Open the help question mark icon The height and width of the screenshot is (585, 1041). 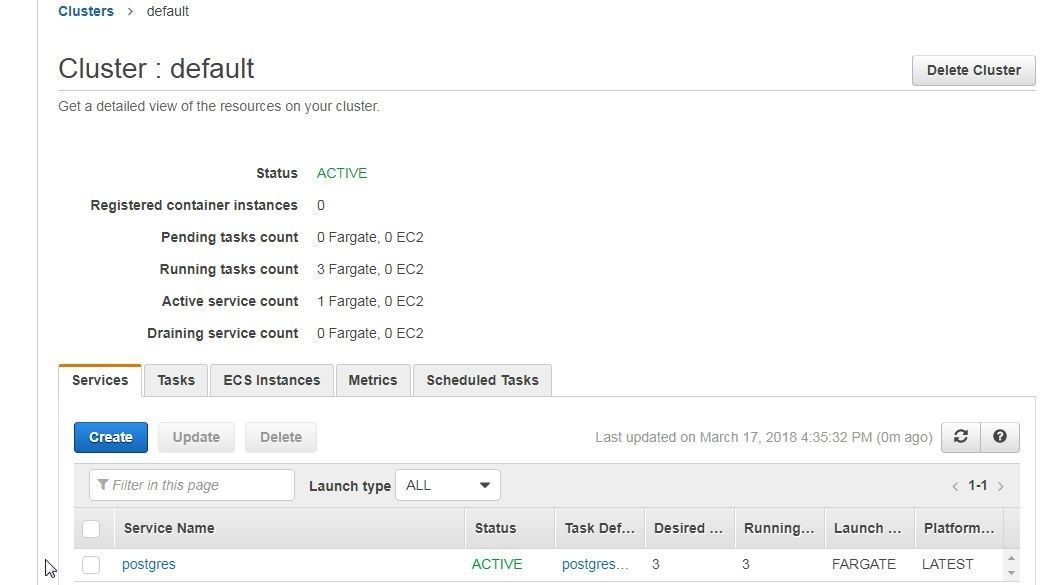tap(1000, 437)
